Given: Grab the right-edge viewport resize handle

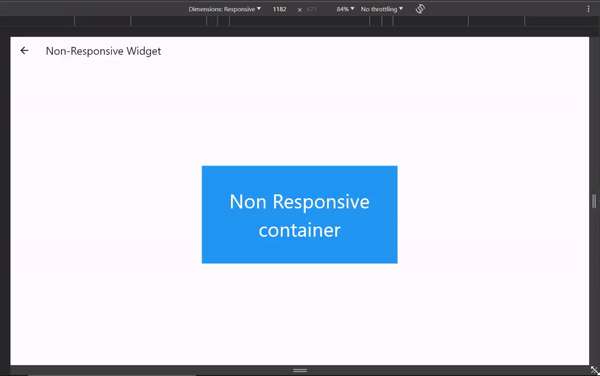Looking at the screenshot, I should (x=594, y=201).
